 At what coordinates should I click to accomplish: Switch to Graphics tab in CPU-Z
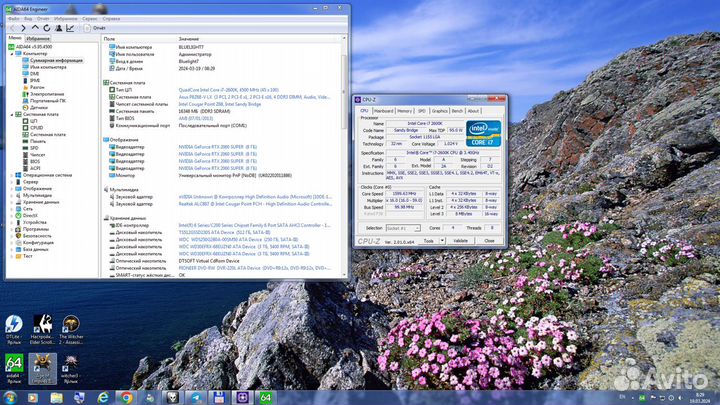pos(439,111)
